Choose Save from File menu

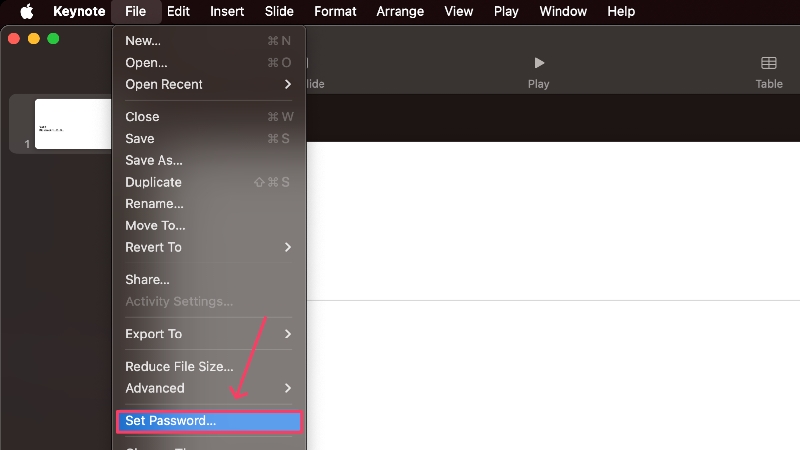(x=209, y=139)
